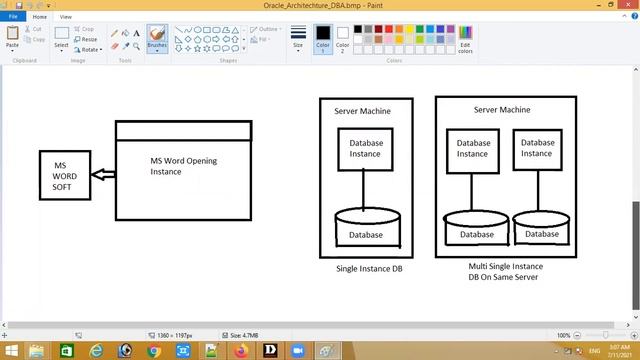Open the Windows Start button

[x=11, y=351]
